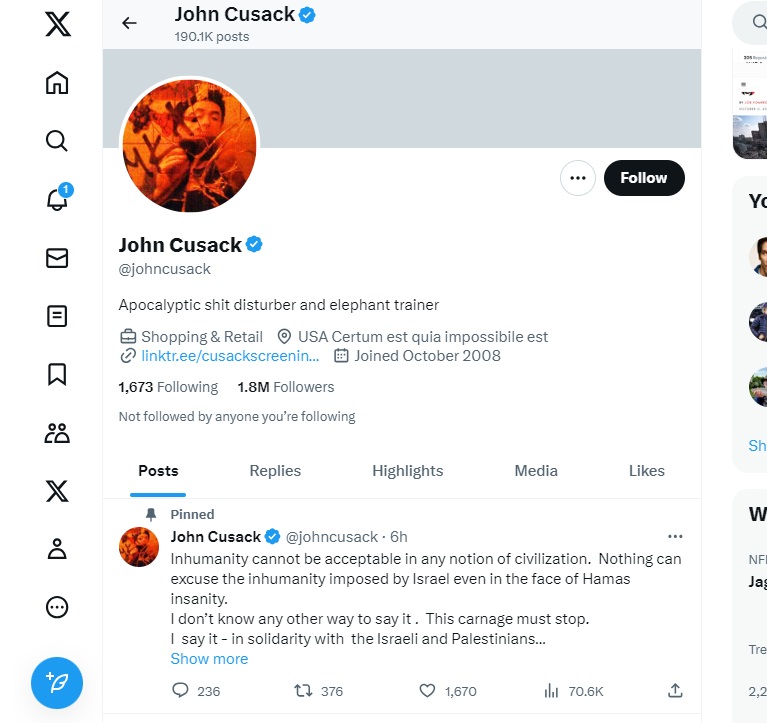This screenshot has width=767, height=723.
Task: Switch to the Media tab
Action: point(536,471)
